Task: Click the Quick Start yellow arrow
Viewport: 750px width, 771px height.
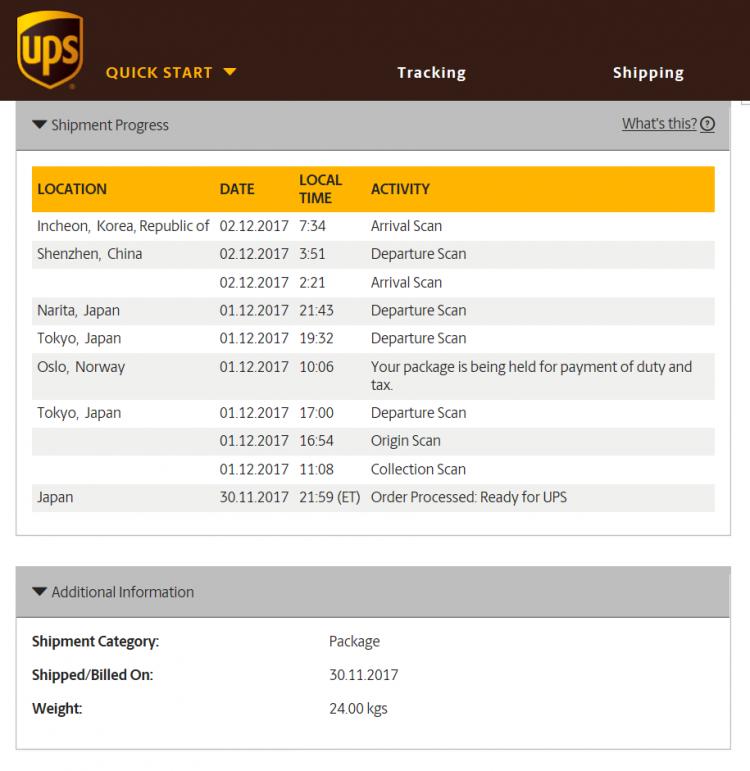Action: 230,72
